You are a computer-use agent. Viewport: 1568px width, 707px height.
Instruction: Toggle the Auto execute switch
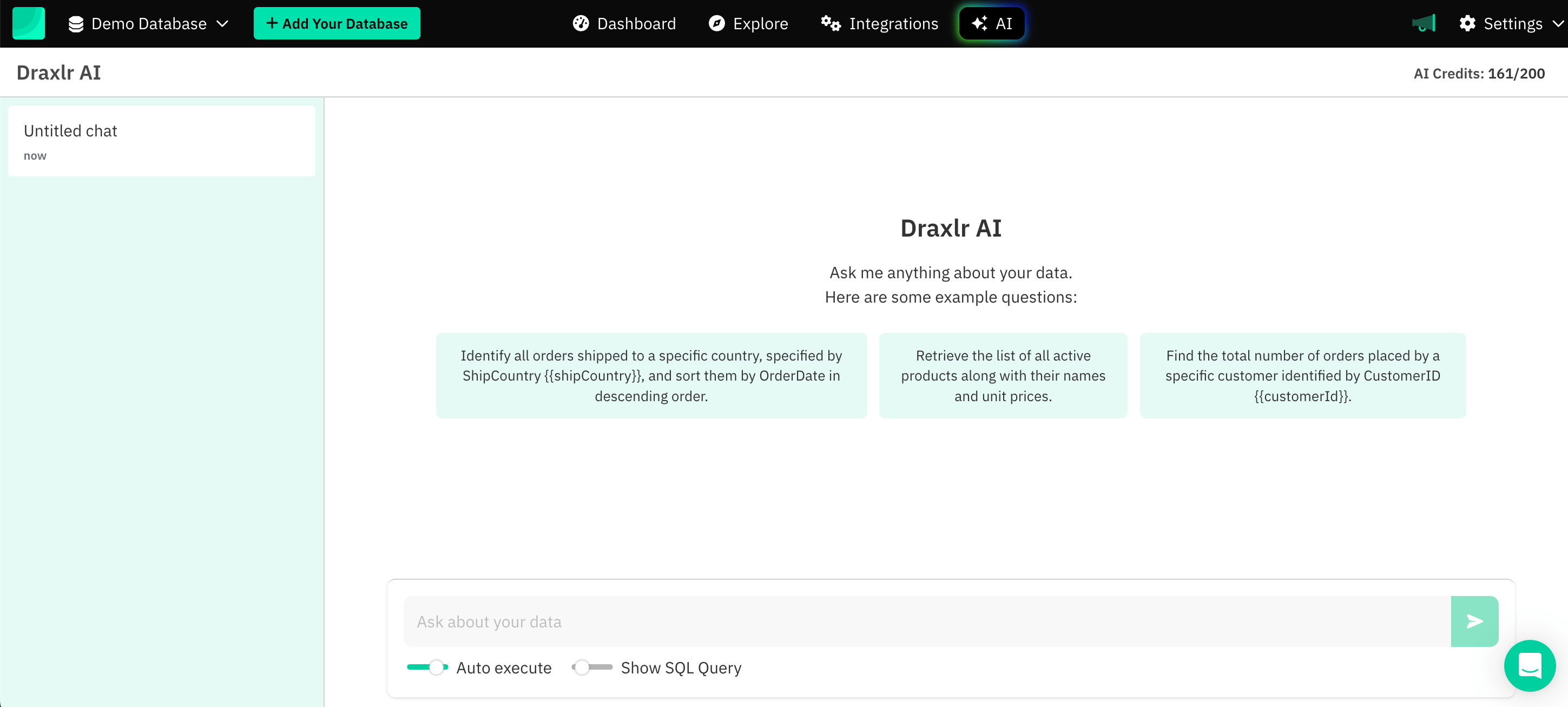[427, 667]
